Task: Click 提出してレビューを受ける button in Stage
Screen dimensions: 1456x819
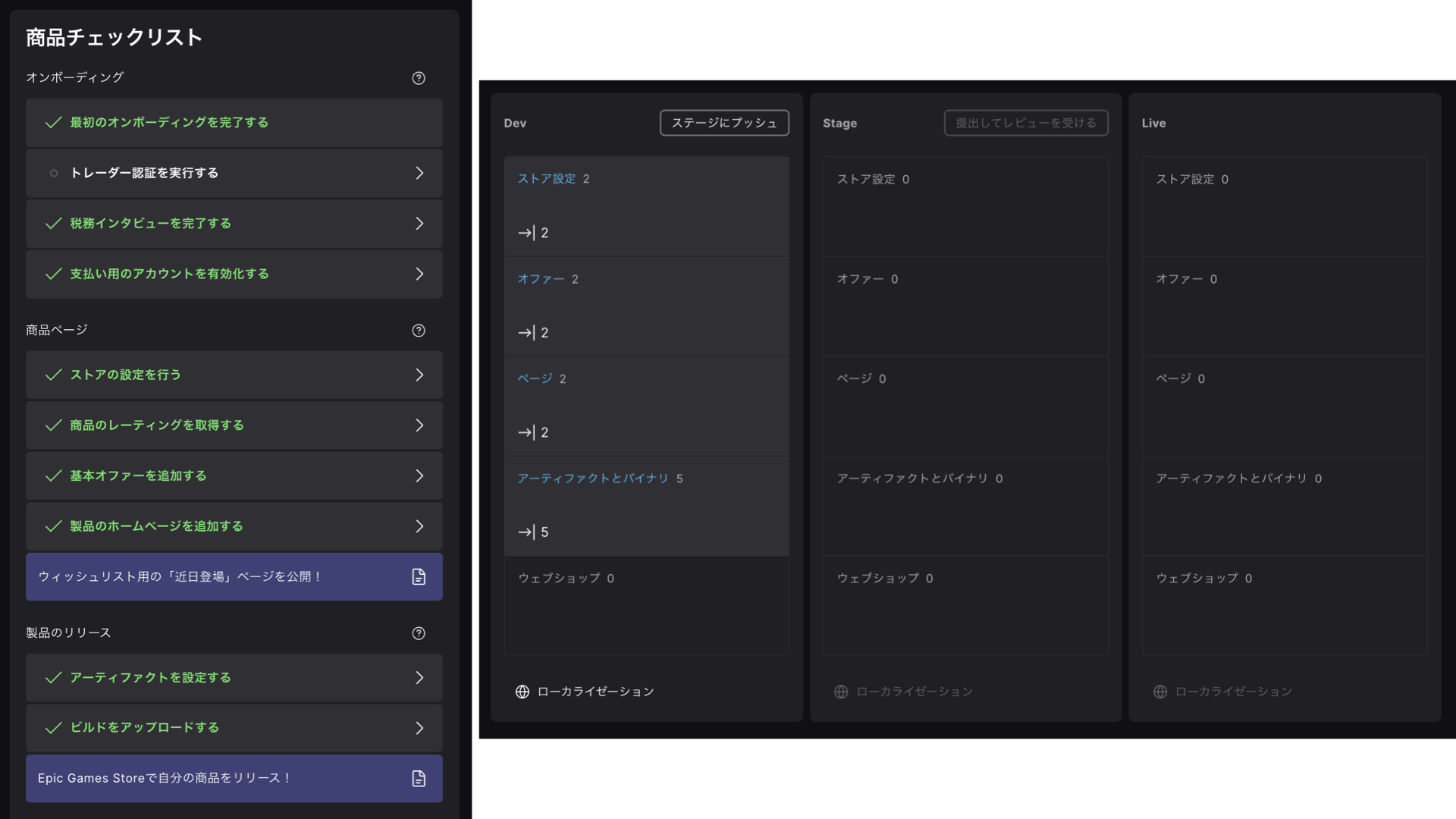Action: (1025, 123)
